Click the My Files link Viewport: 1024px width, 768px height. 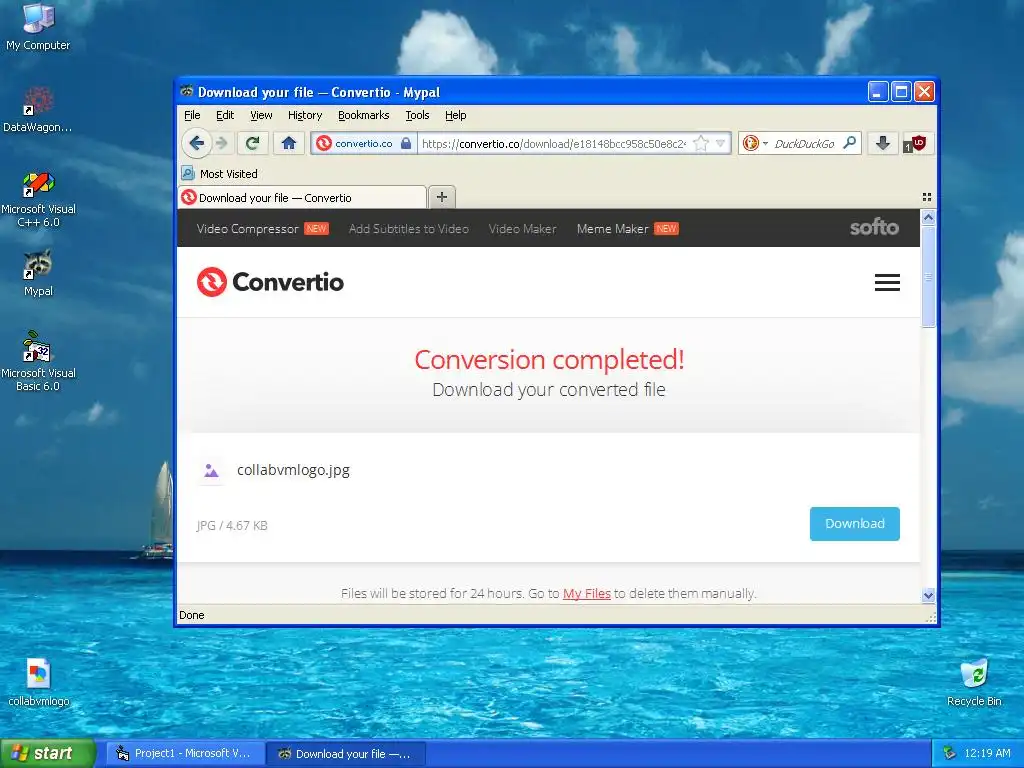(586, 594)
